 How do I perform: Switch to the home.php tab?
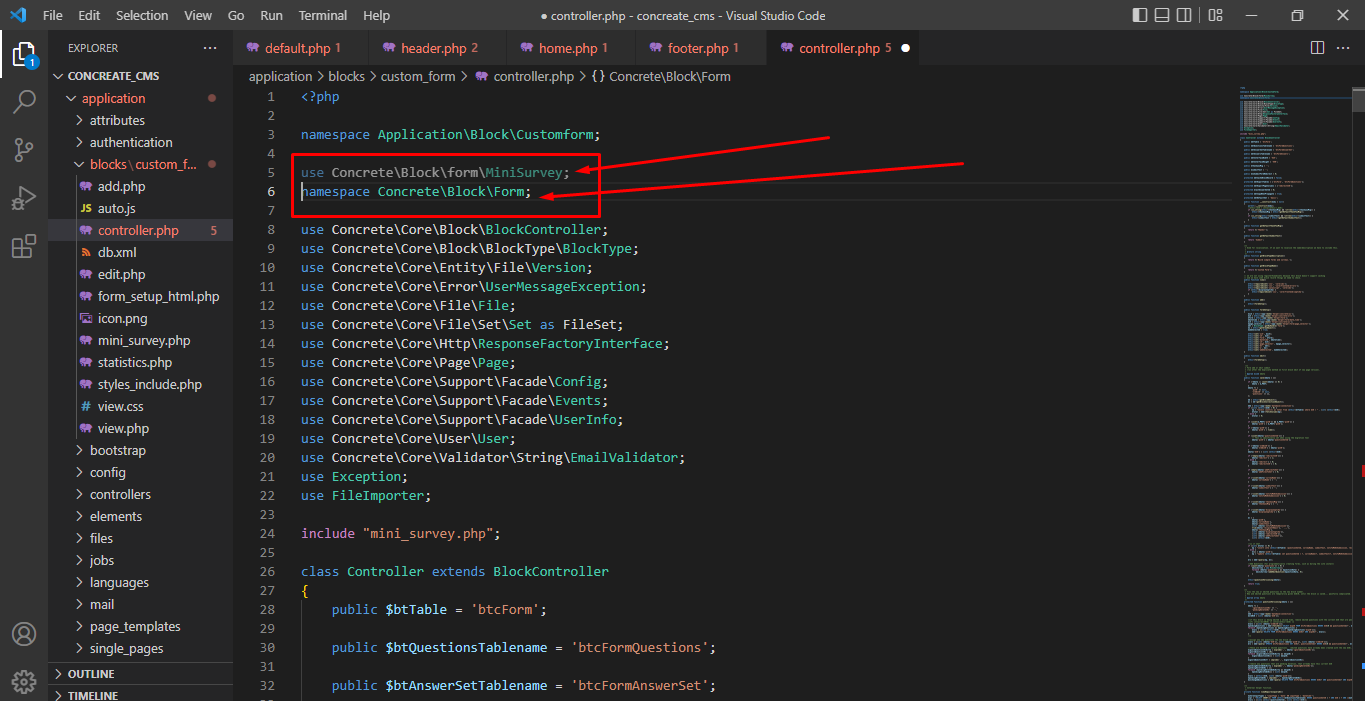tap(571, 48)
